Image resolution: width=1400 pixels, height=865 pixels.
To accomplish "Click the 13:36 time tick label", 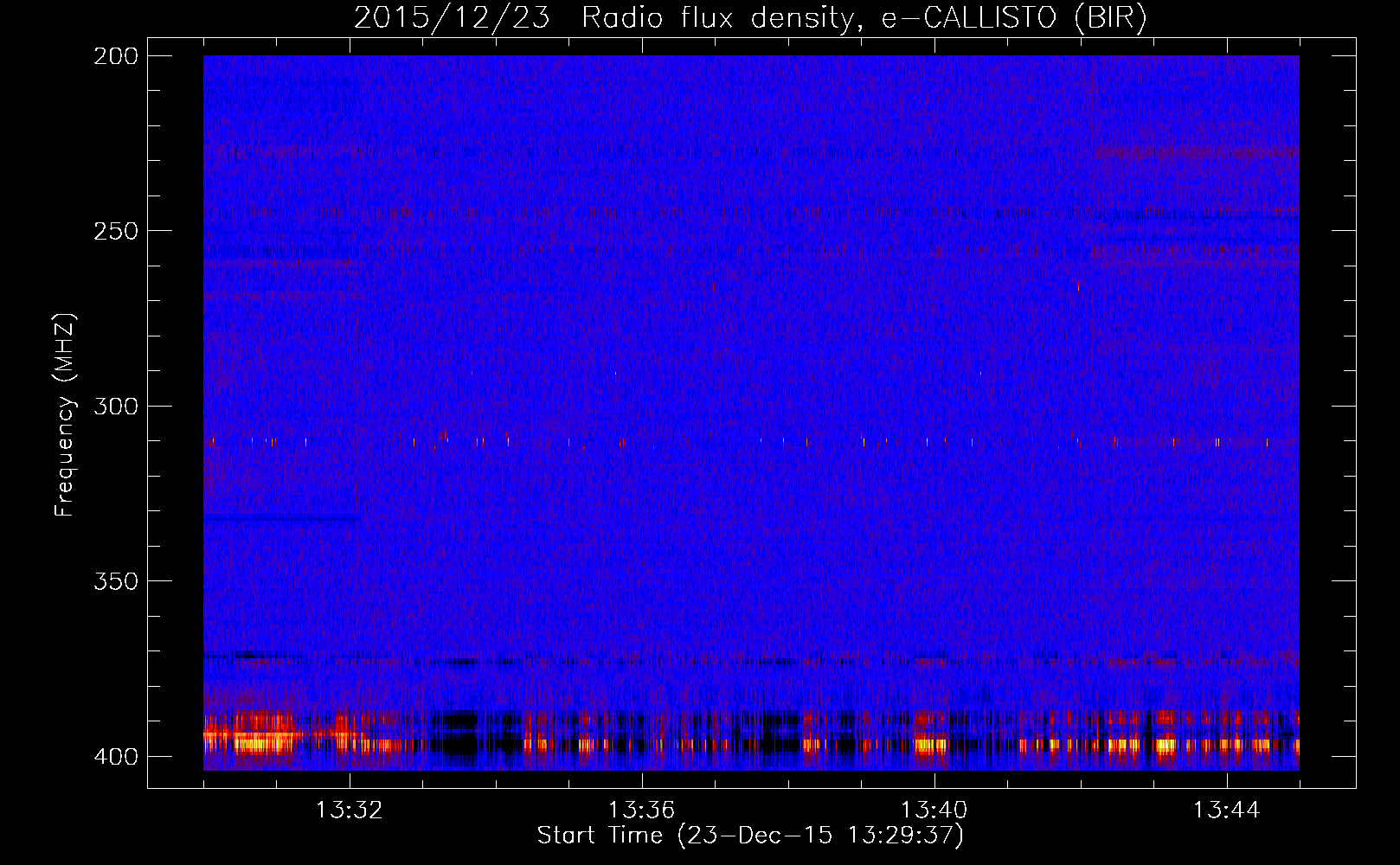I will coord(642,810).
